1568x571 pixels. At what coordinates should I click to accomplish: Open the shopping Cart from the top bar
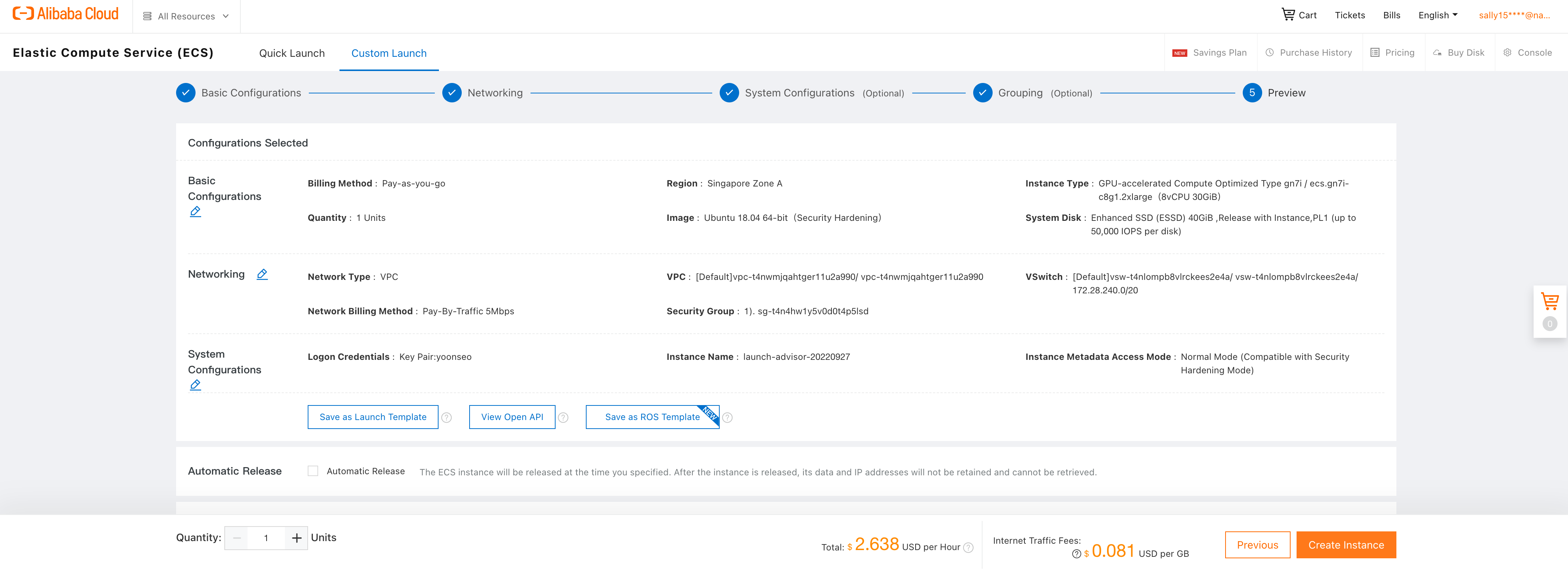point(1300,15)
